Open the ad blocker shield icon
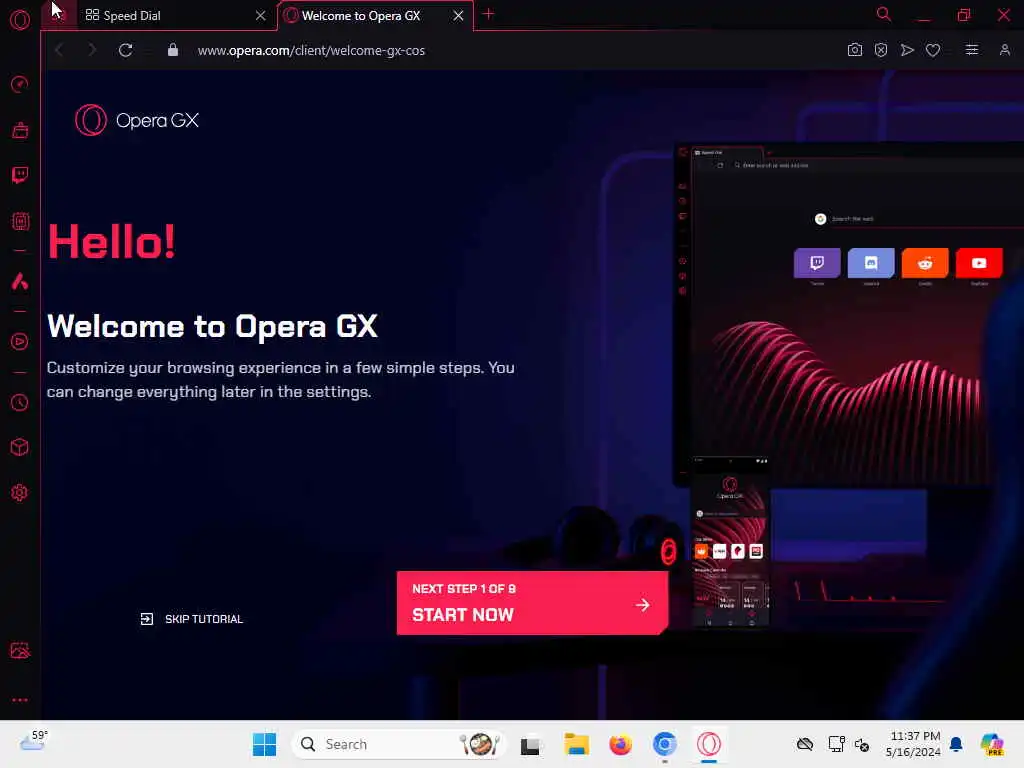The image size is (1024, 768). (x=880, y=50)
